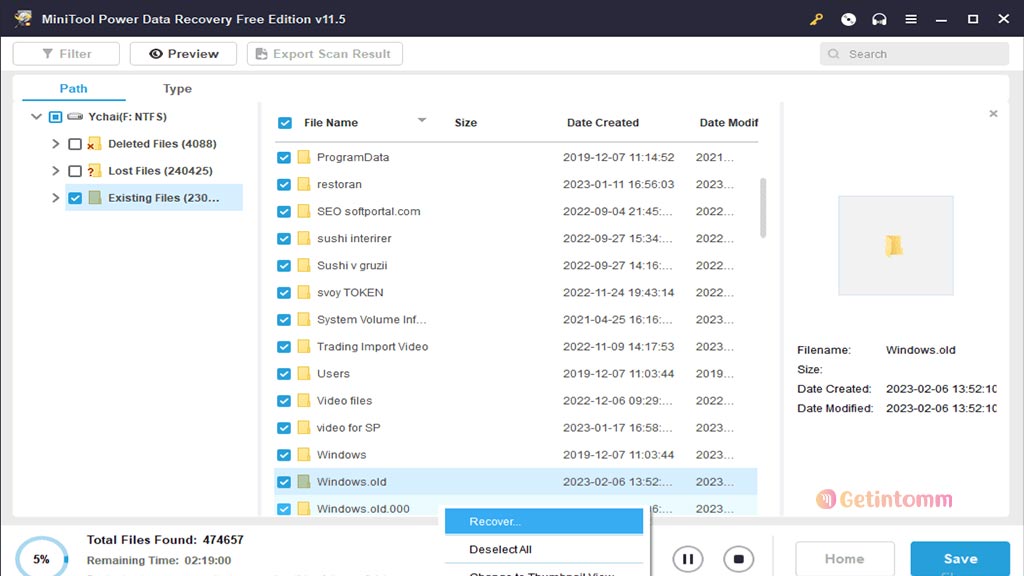Pause the scan
Screen dimensions: 1024x576
pos(688,559)
